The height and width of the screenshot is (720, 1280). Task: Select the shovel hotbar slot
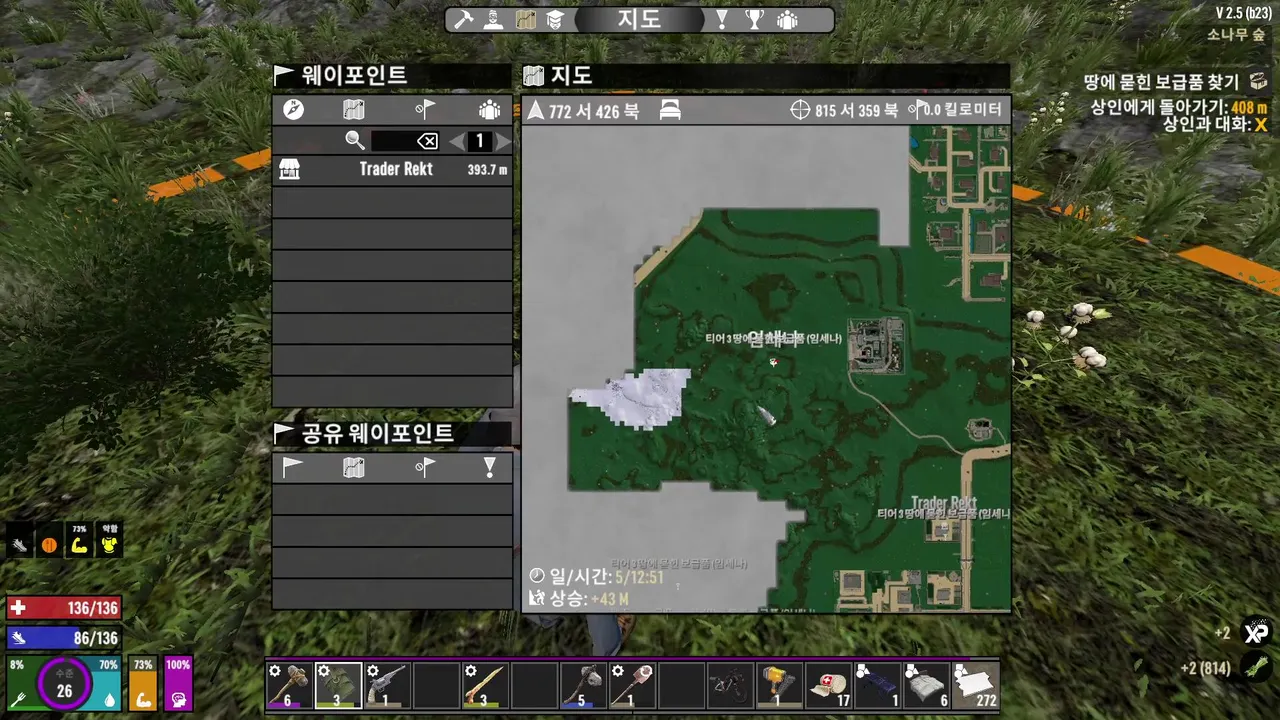632,686
